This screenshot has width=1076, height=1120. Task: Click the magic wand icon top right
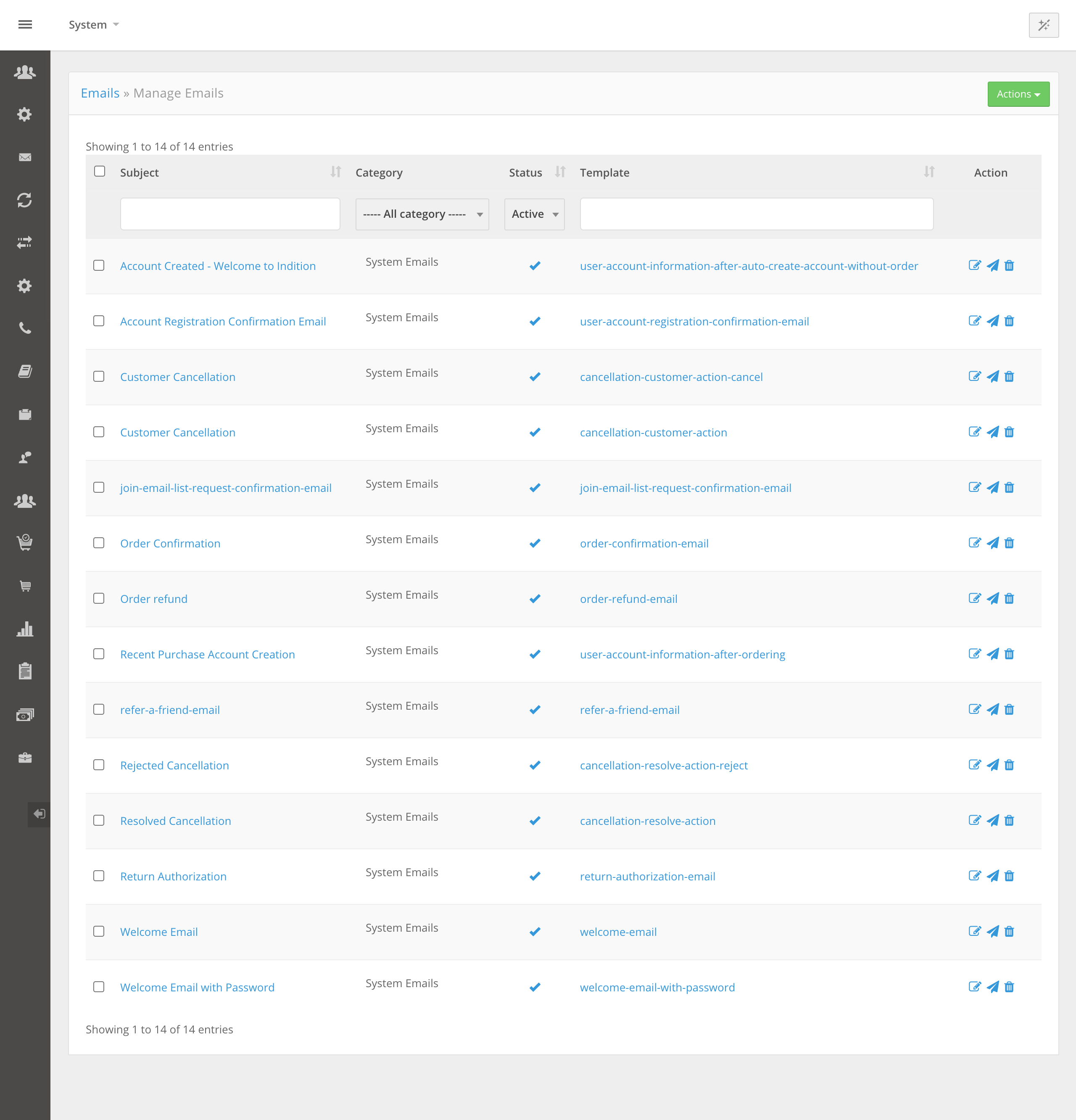coord(1044,25)
